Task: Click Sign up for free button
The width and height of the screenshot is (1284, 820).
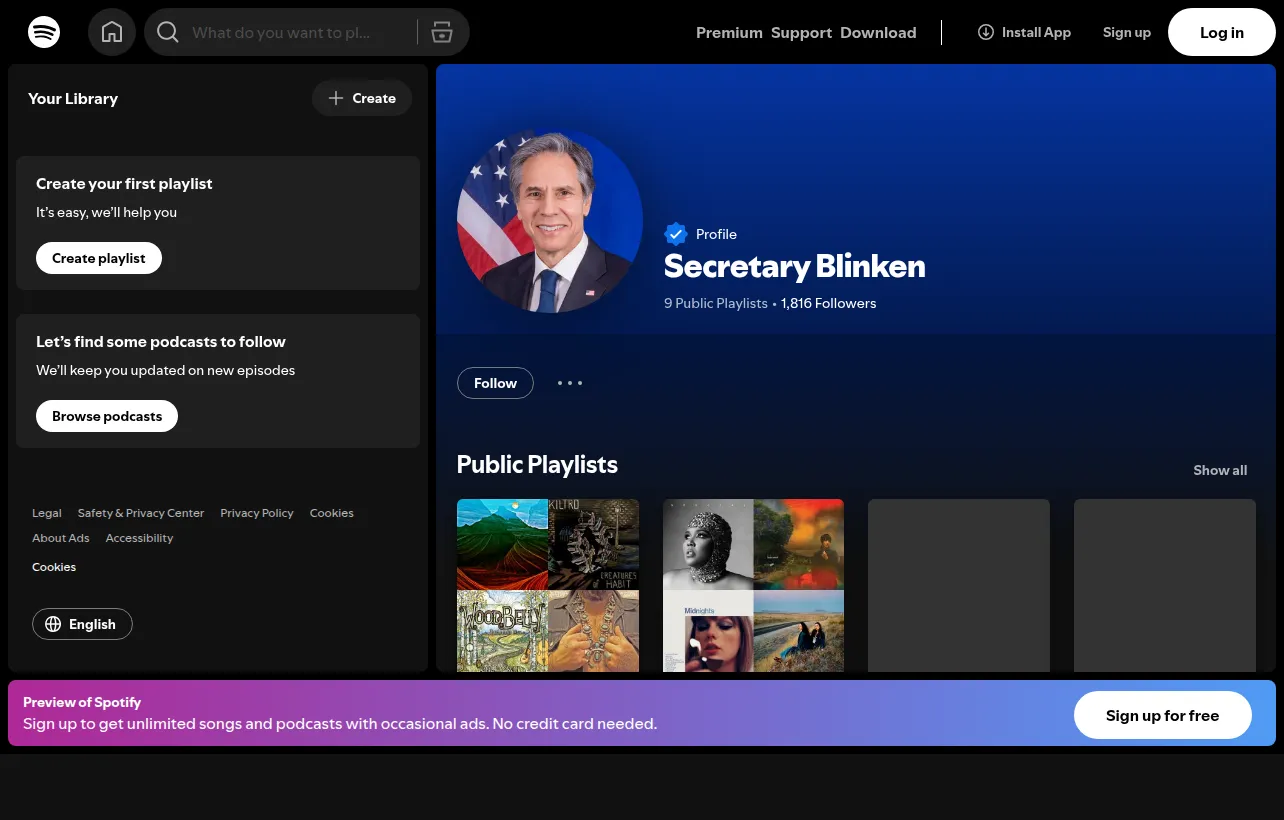Action: pos(1163,716)
